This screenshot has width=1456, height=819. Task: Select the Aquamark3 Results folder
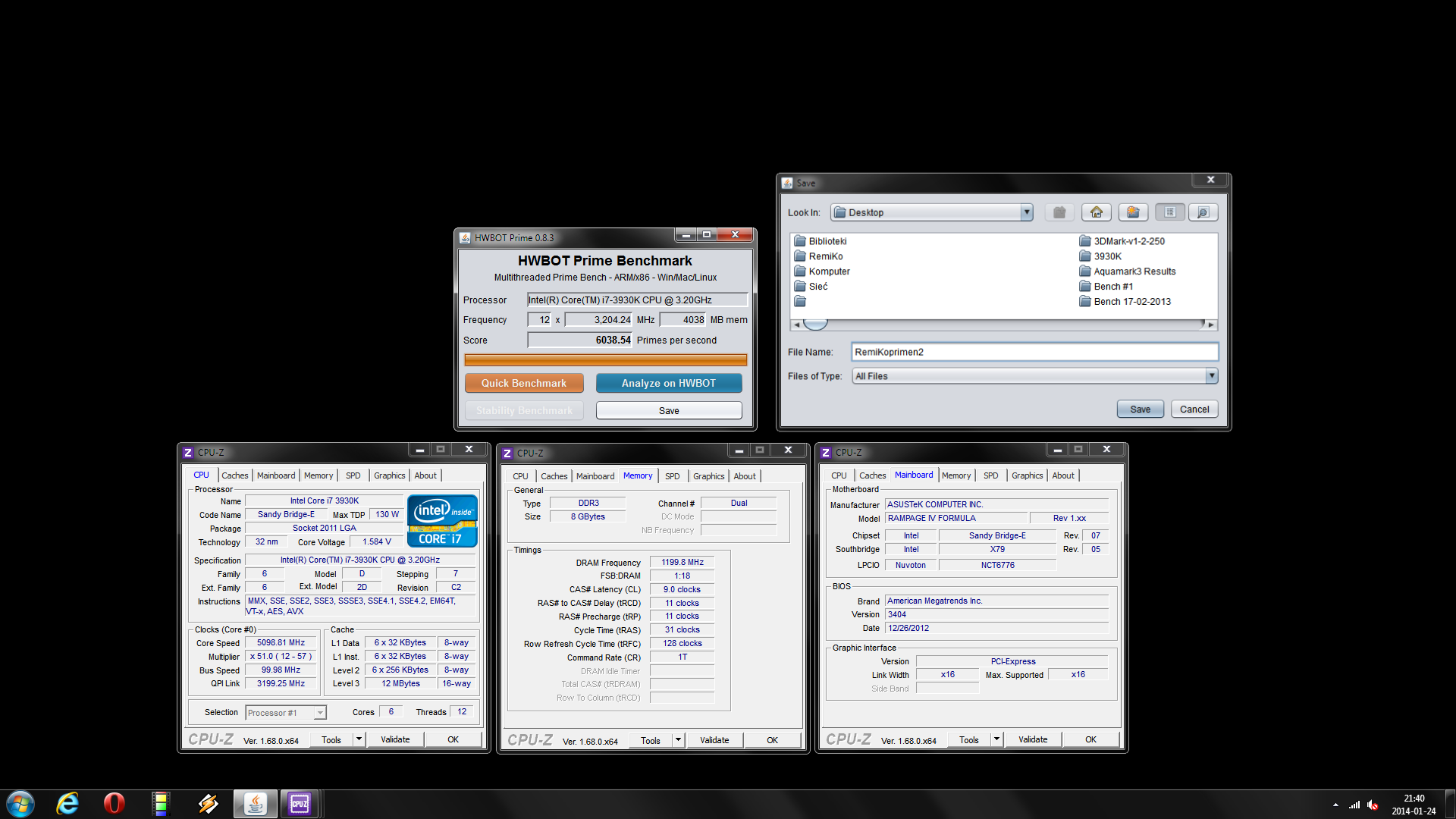[x=1127, y=271]
